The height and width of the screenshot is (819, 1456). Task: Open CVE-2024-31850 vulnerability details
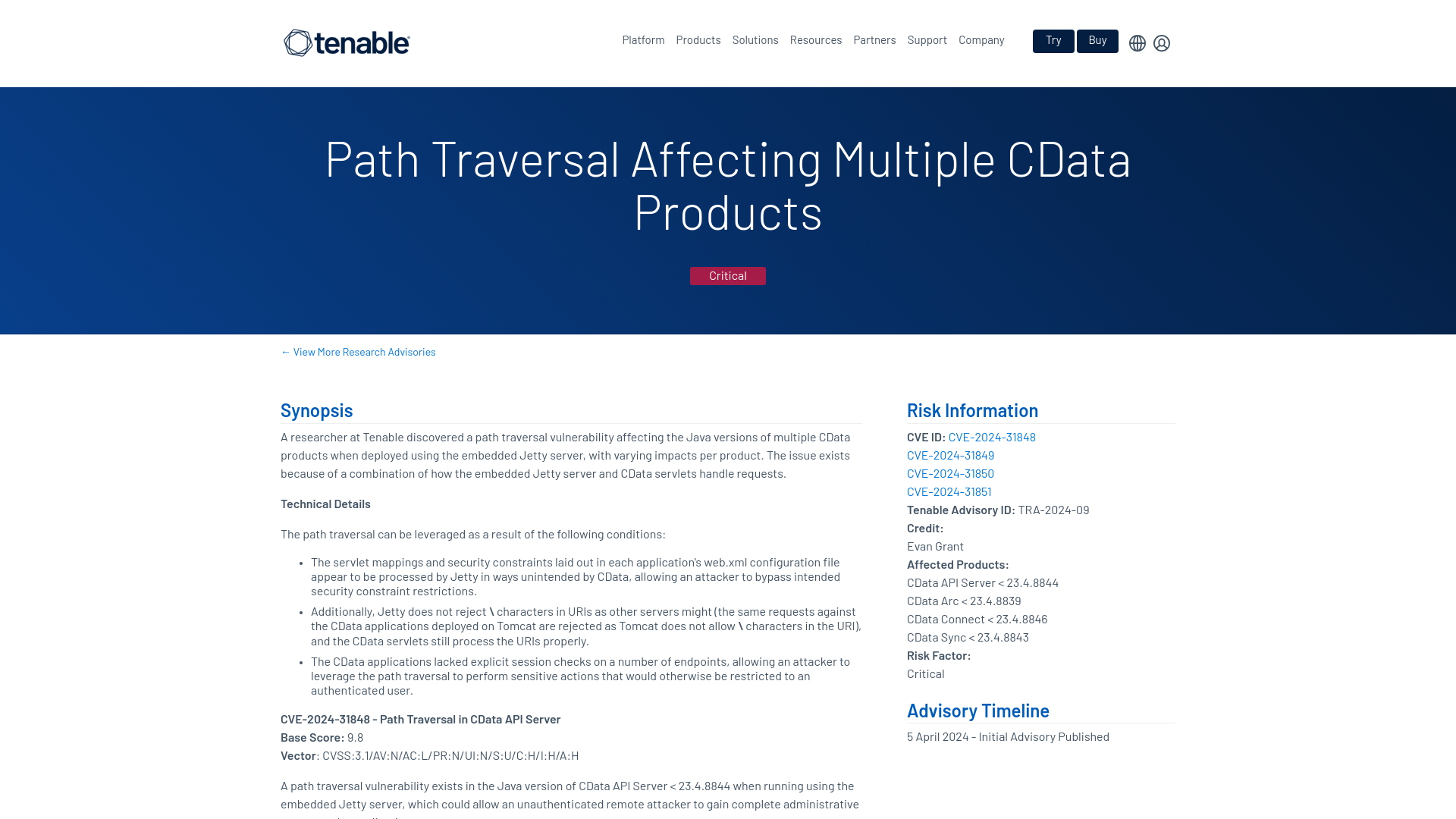pyautogui.click(x=950, y=474)
